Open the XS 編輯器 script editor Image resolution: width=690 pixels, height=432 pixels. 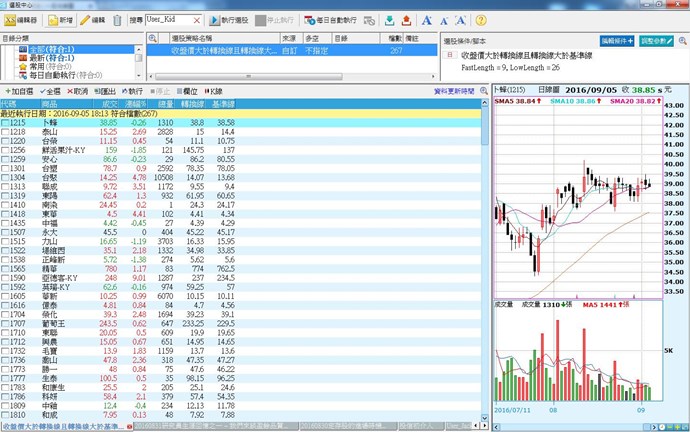click(24, 20)
